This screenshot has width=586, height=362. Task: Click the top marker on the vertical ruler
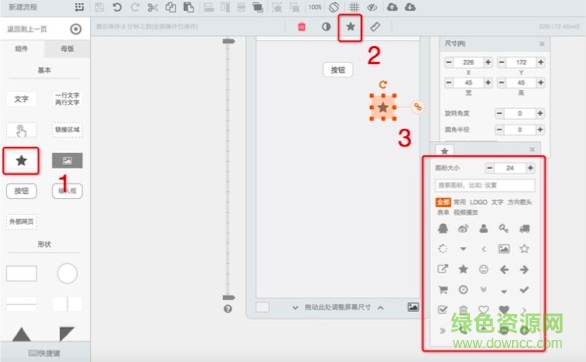pos(229,41)
